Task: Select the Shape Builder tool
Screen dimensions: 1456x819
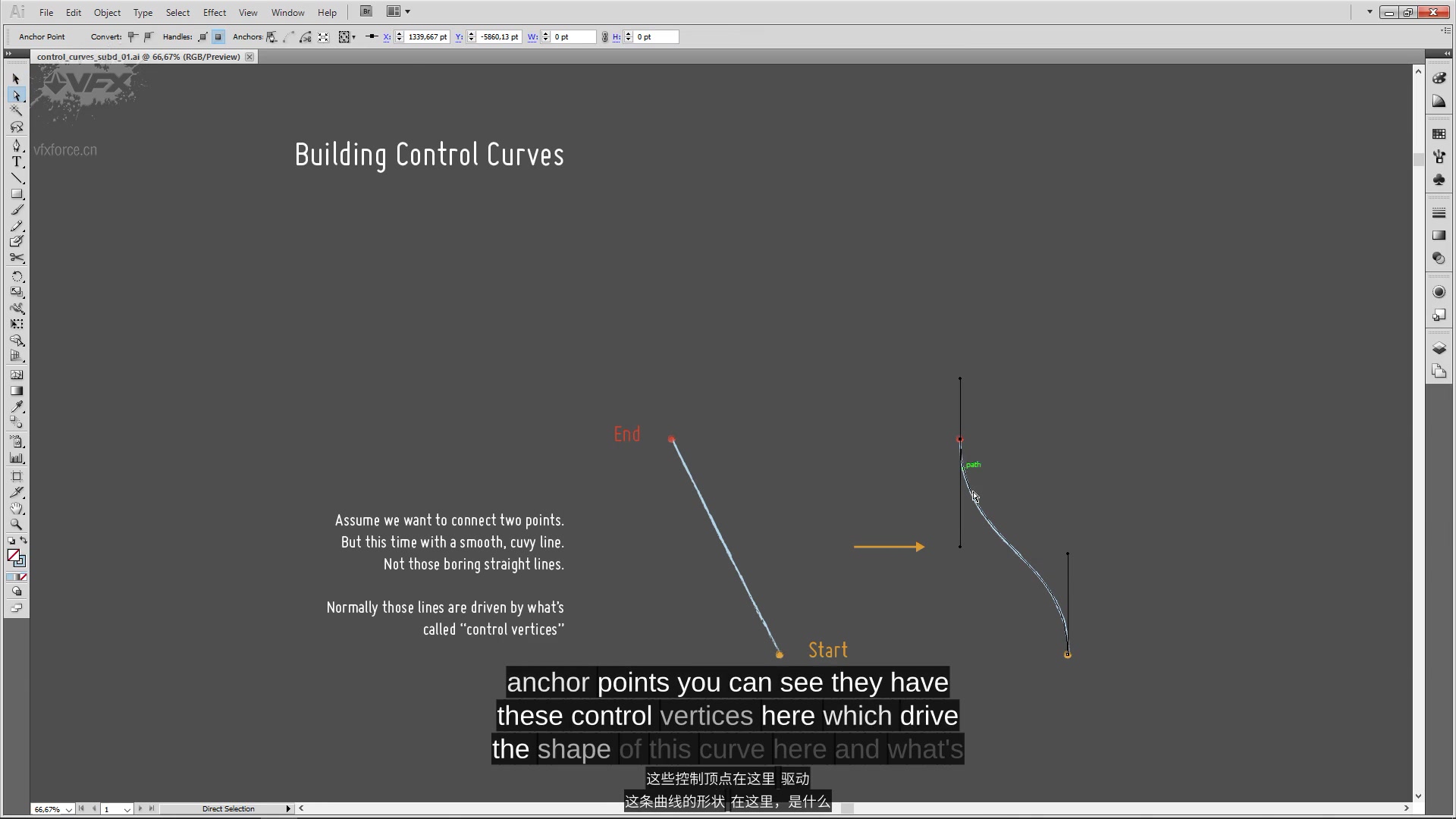Action: pos(16,340)
